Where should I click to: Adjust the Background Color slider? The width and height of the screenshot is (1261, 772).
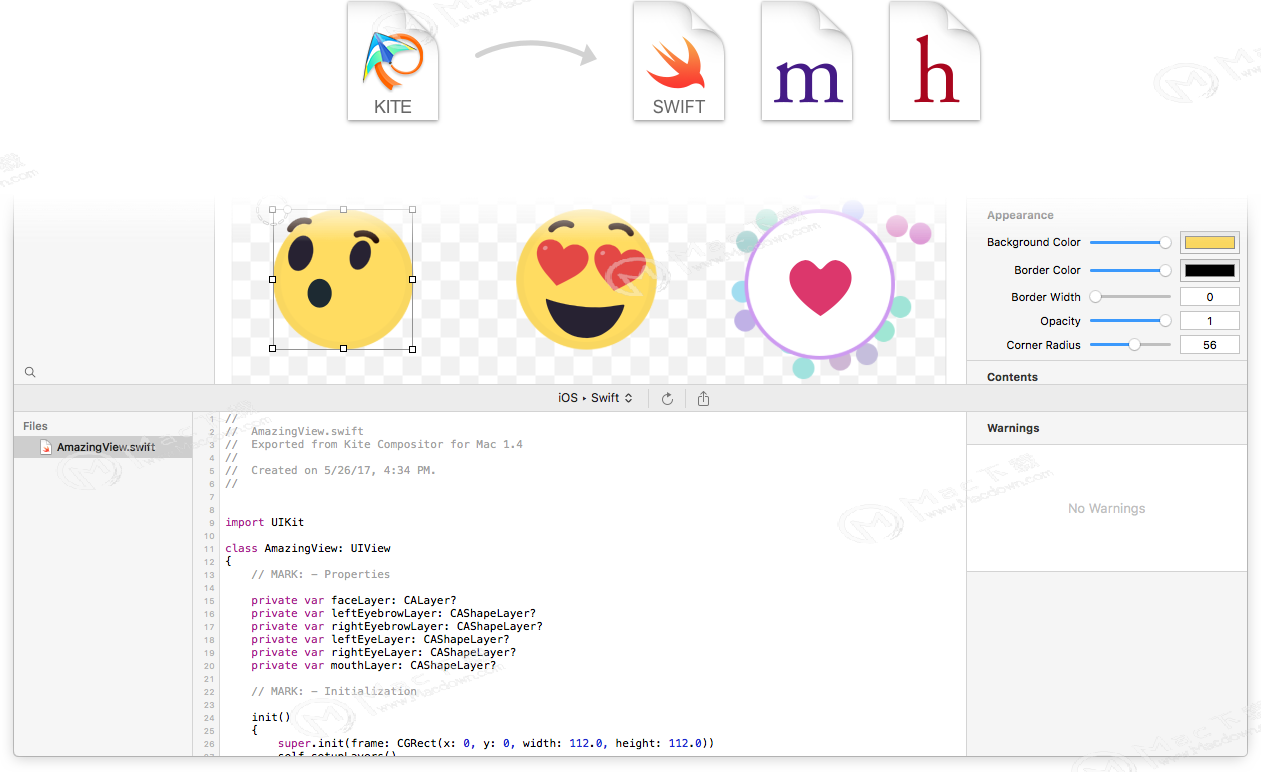[1130, 242]
